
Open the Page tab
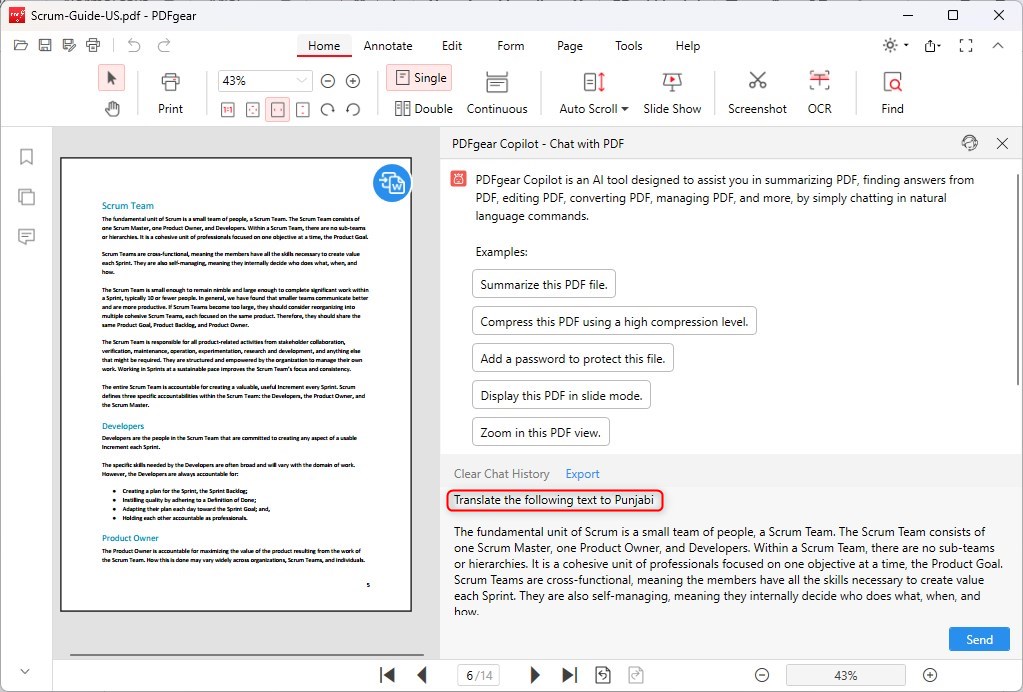(570, 46)
